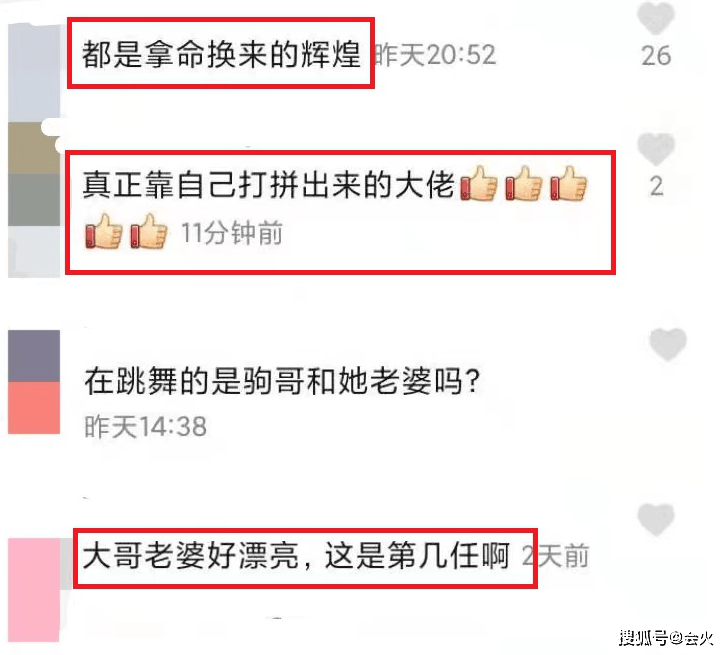Viewport: 728px width, 655px height.
Task: Click timestamp '昨天20:52'
Action: [435, 55]
